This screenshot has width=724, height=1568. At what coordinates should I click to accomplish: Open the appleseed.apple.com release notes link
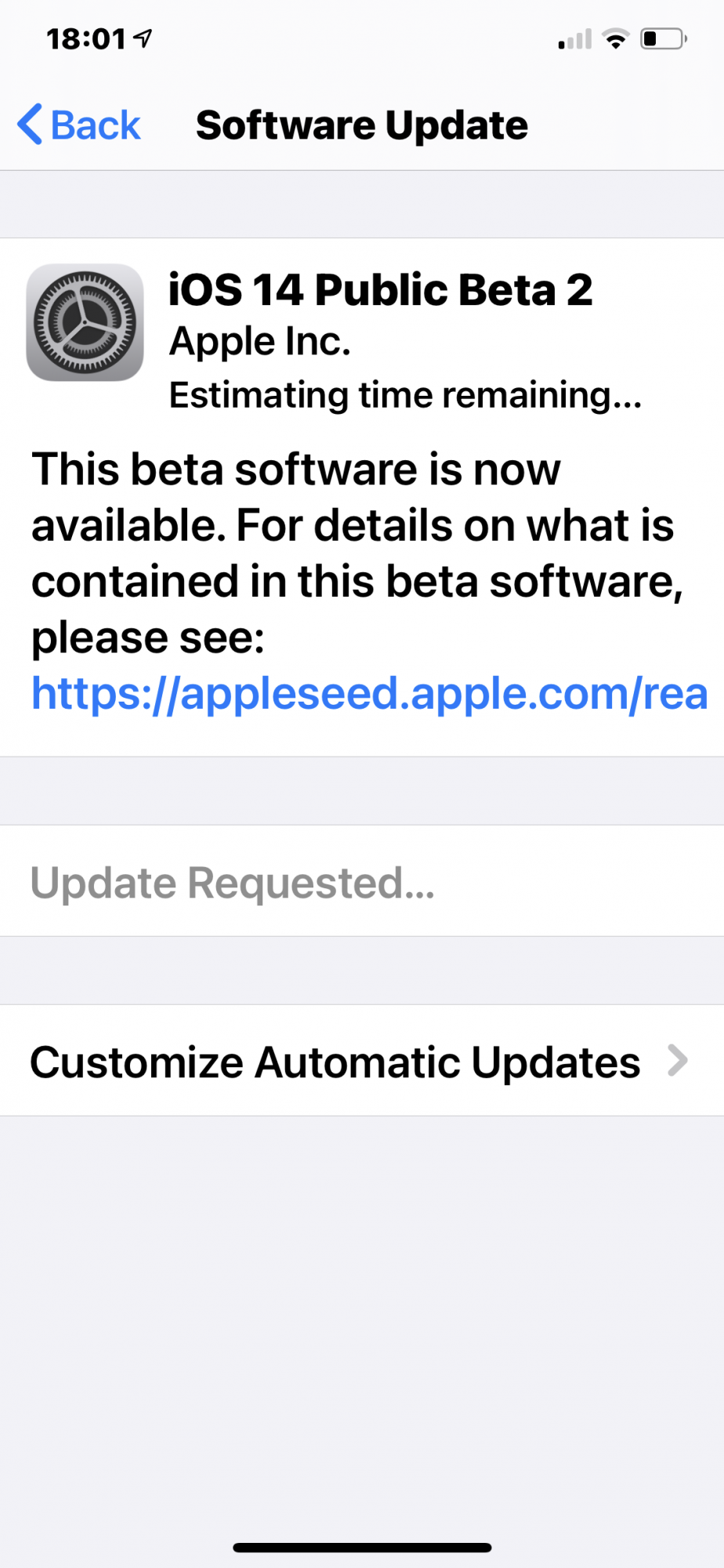370,694
